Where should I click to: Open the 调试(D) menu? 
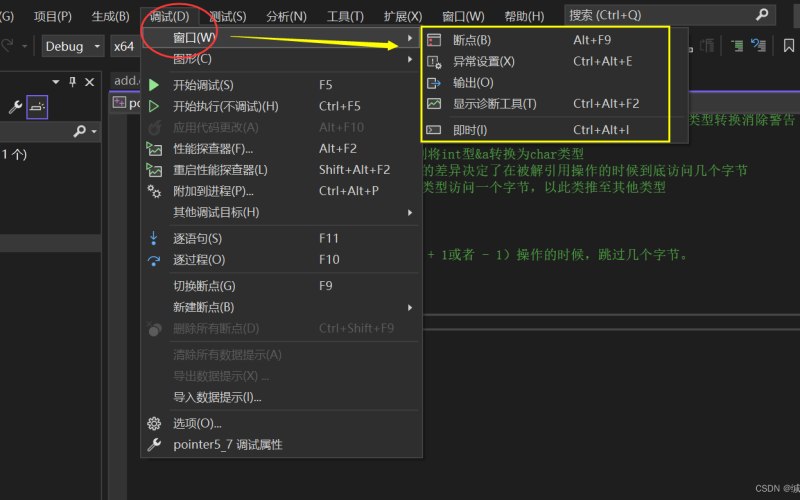[x=170, y=16]
